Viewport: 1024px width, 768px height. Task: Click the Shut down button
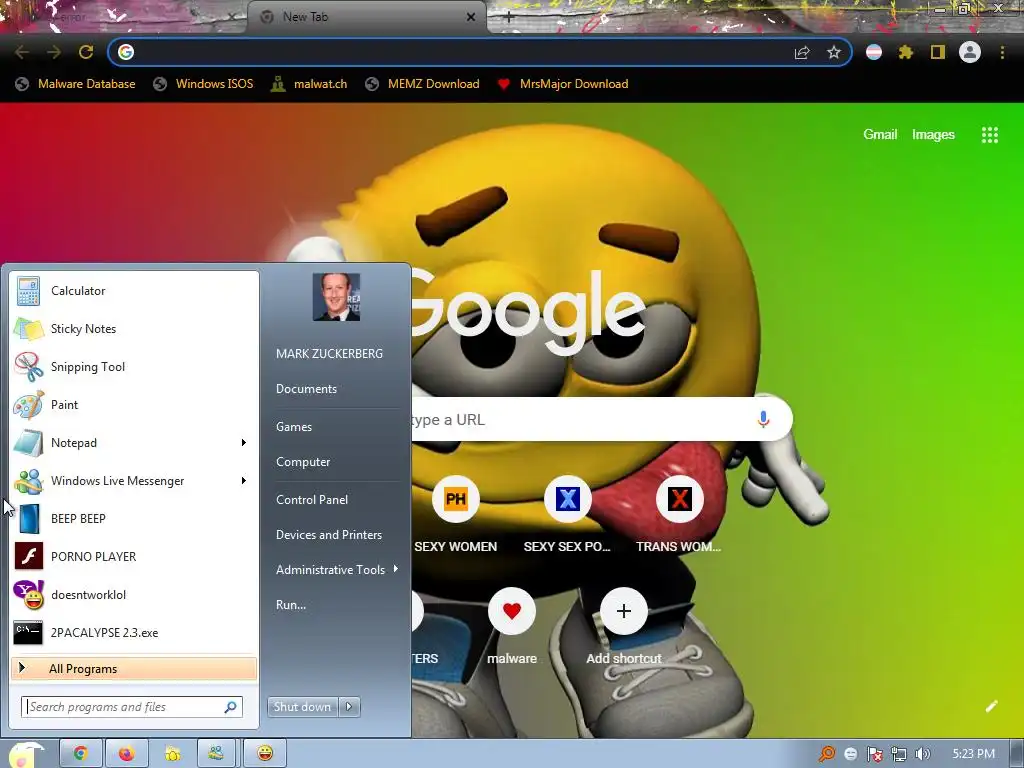302,707
